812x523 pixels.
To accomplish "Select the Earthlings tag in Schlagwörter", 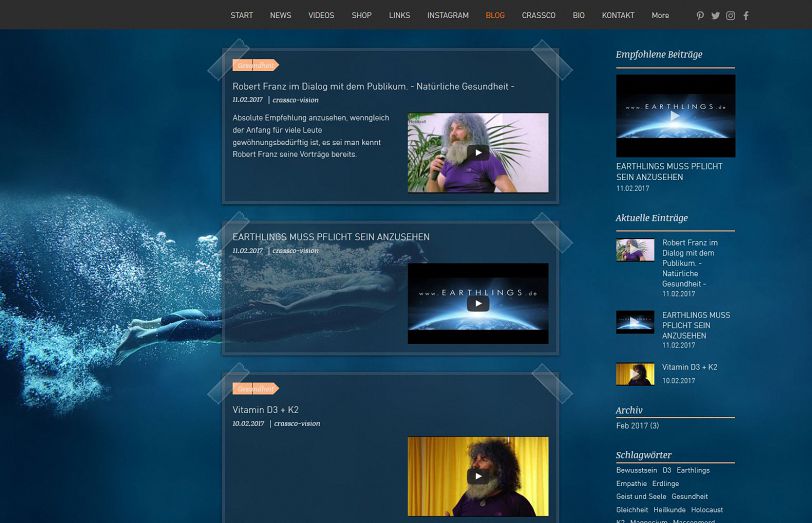I will [x=693, y=470].
